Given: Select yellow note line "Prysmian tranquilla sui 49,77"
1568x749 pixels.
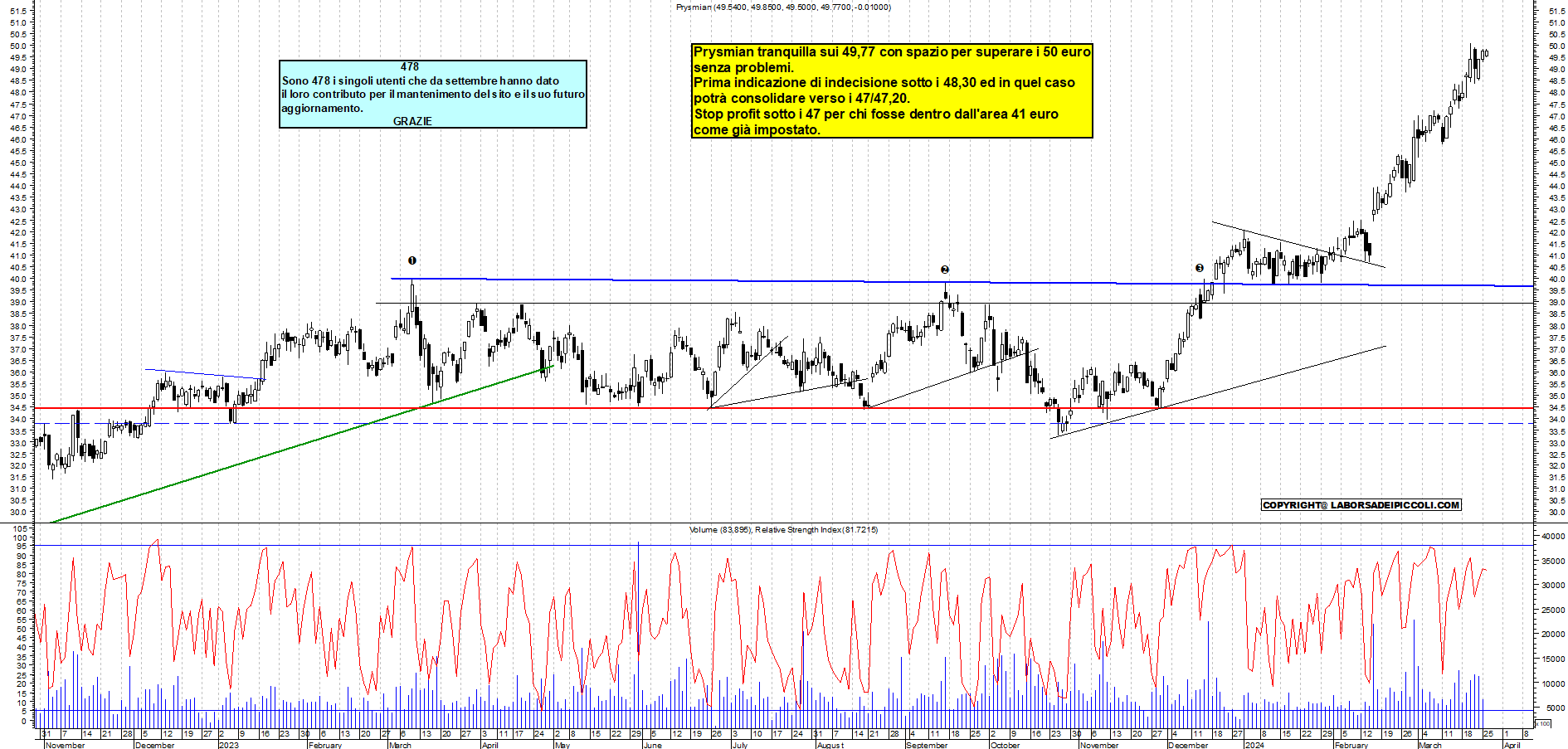Looking at the screenshot, I should [x=892, y=51].
